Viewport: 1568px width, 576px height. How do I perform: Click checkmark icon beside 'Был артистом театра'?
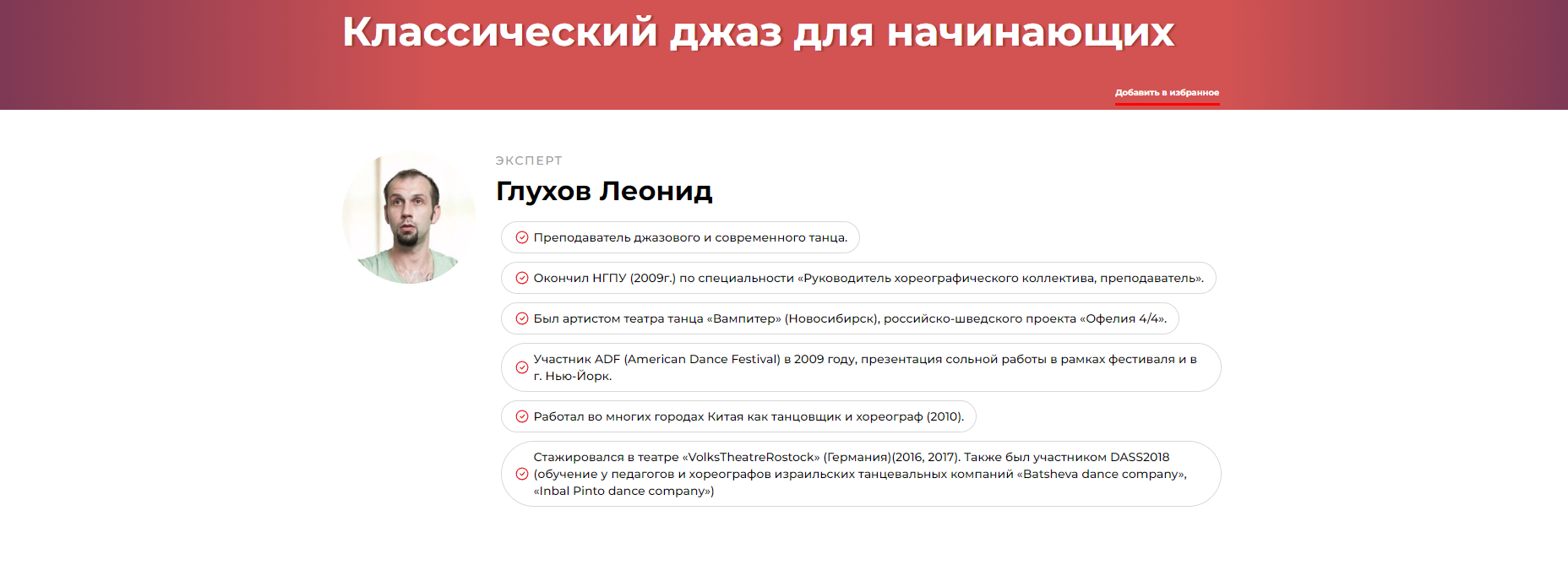(x=522, y=318)
